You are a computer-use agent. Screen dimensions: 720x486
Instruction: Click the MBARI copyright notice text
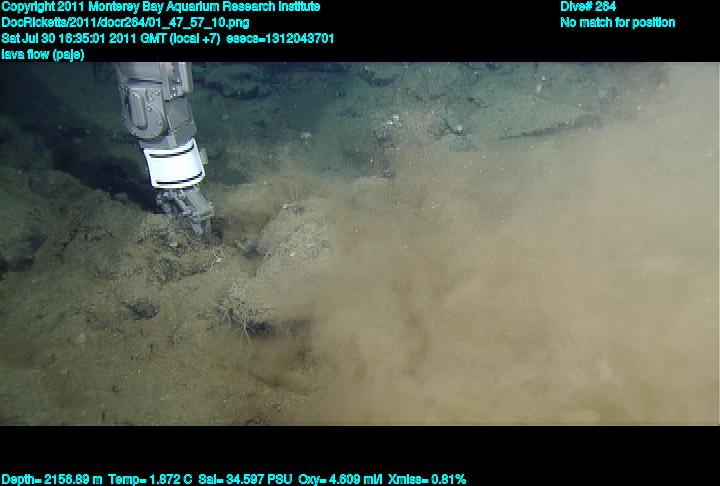(x=160, y=7)
